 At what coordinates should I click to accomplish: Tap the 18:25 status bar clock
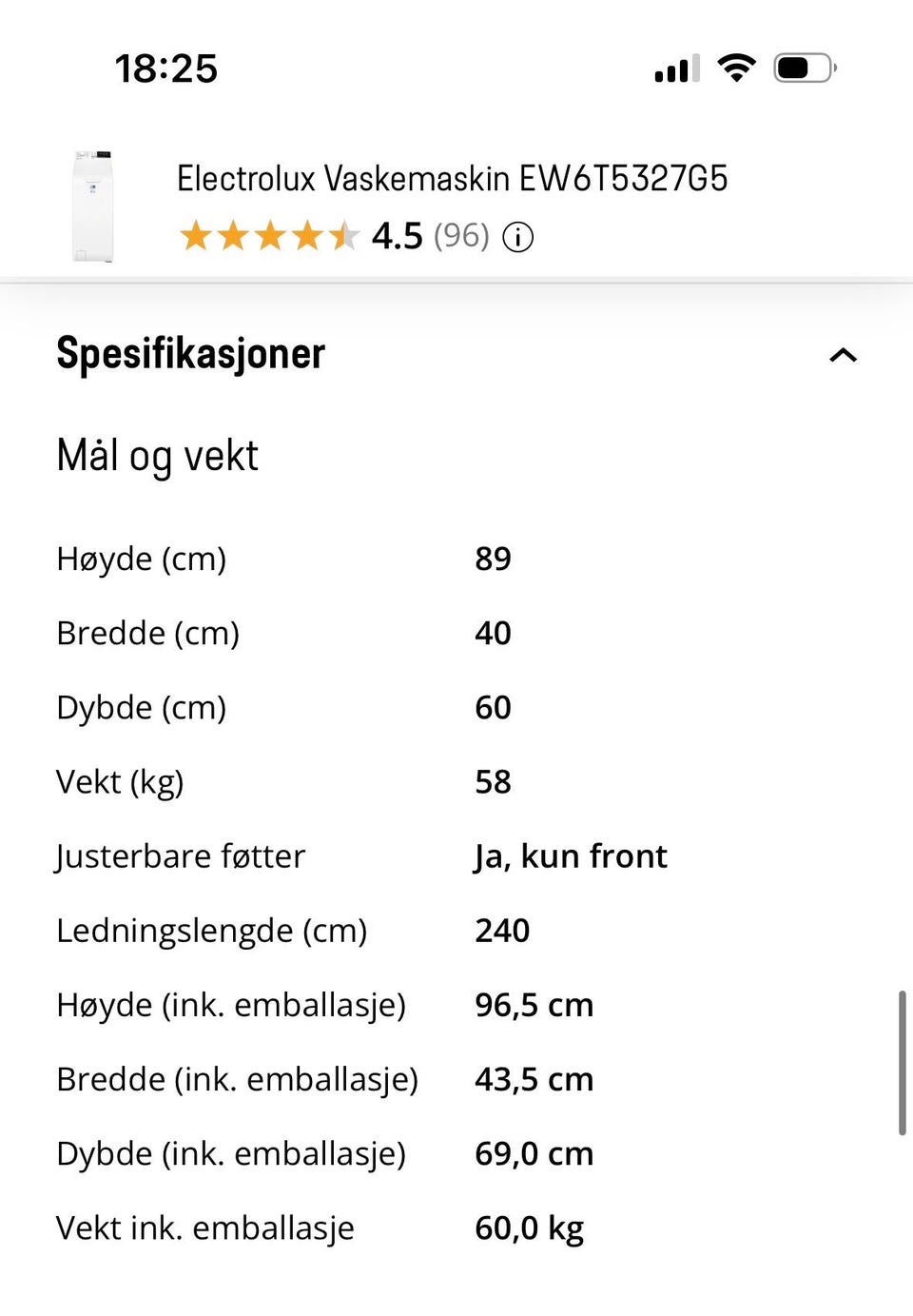[166, 69]
